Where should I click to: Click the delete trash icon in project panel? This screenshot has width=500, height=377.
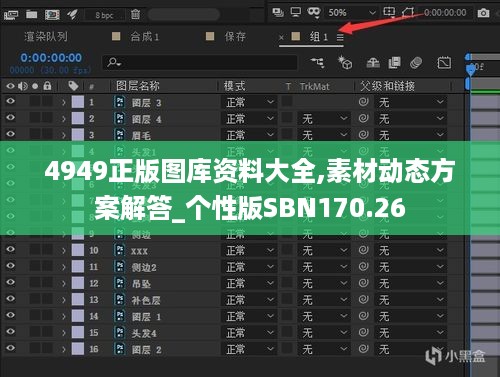tap(135, 14)
